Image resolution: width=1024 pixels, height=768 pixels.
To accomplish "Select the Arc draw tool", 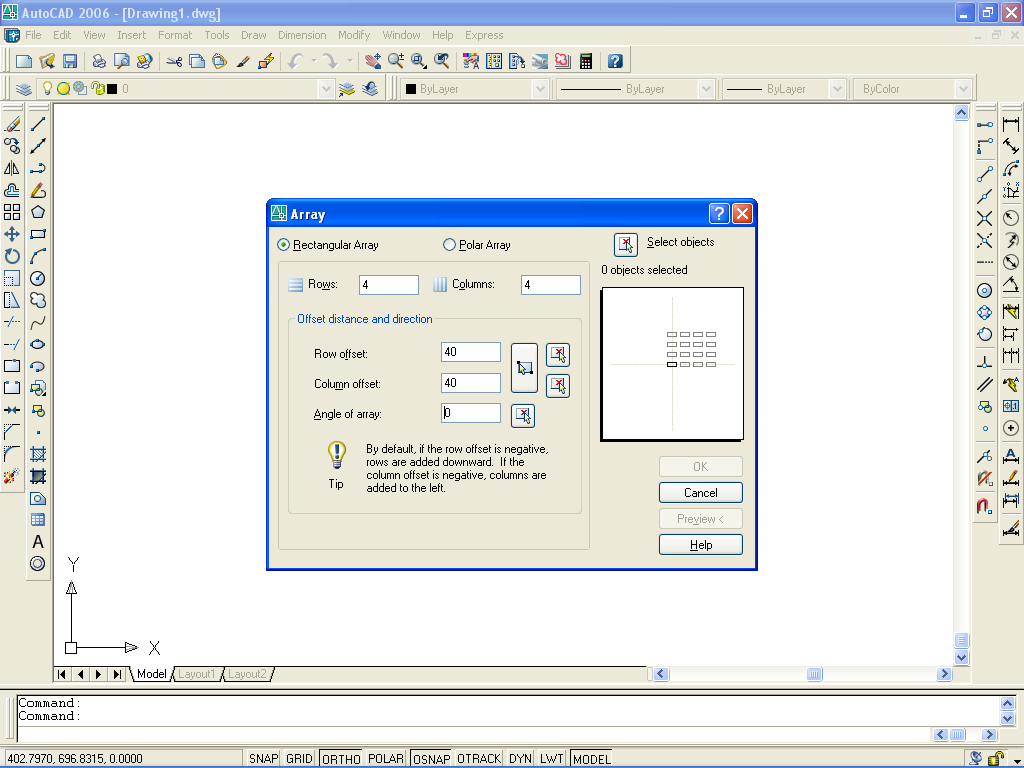I will click(x=38, y=257).
